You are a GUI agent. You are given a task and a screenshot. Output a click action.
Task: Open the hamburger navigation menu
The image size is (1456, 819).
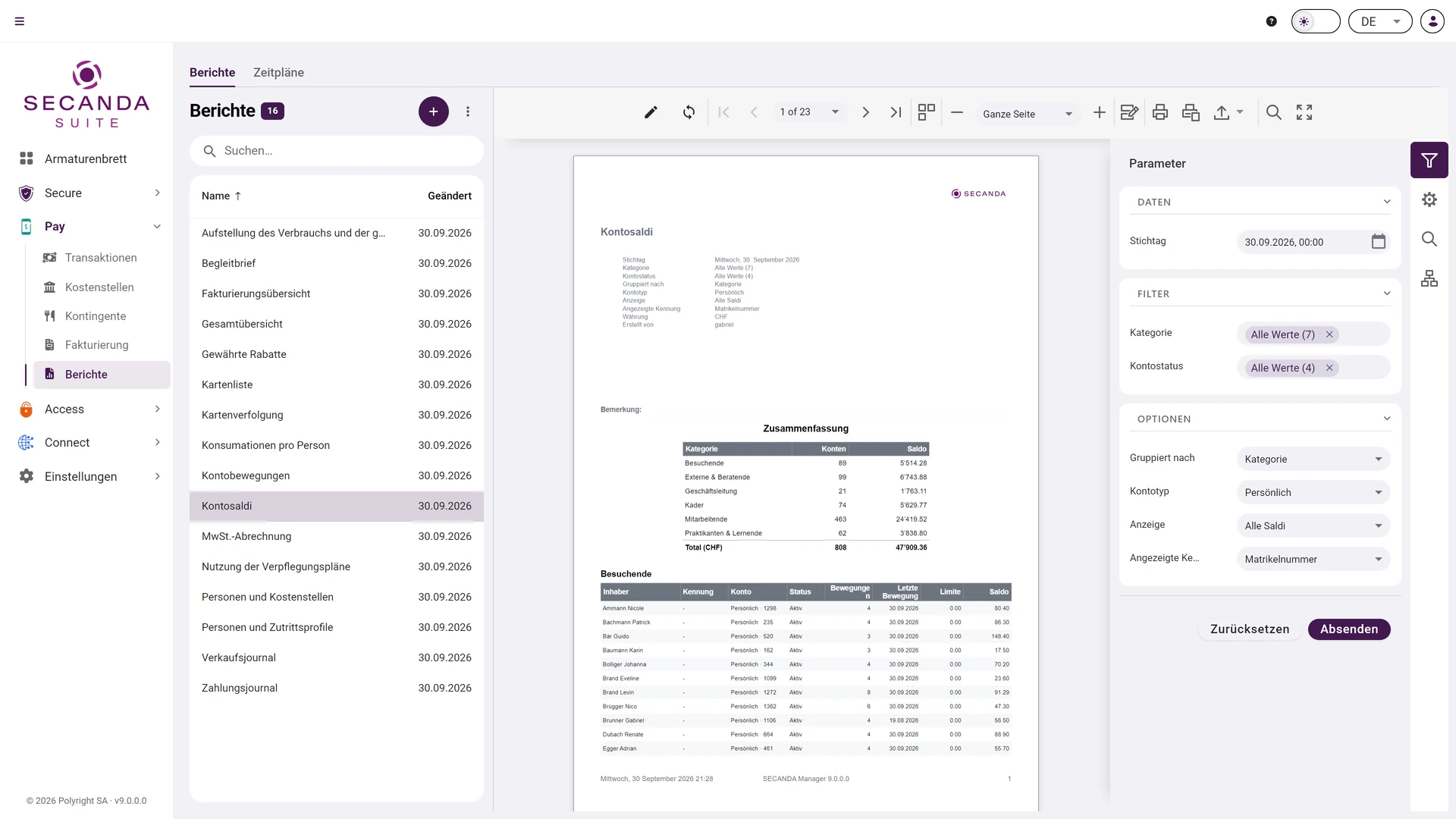tap(20, 21)
